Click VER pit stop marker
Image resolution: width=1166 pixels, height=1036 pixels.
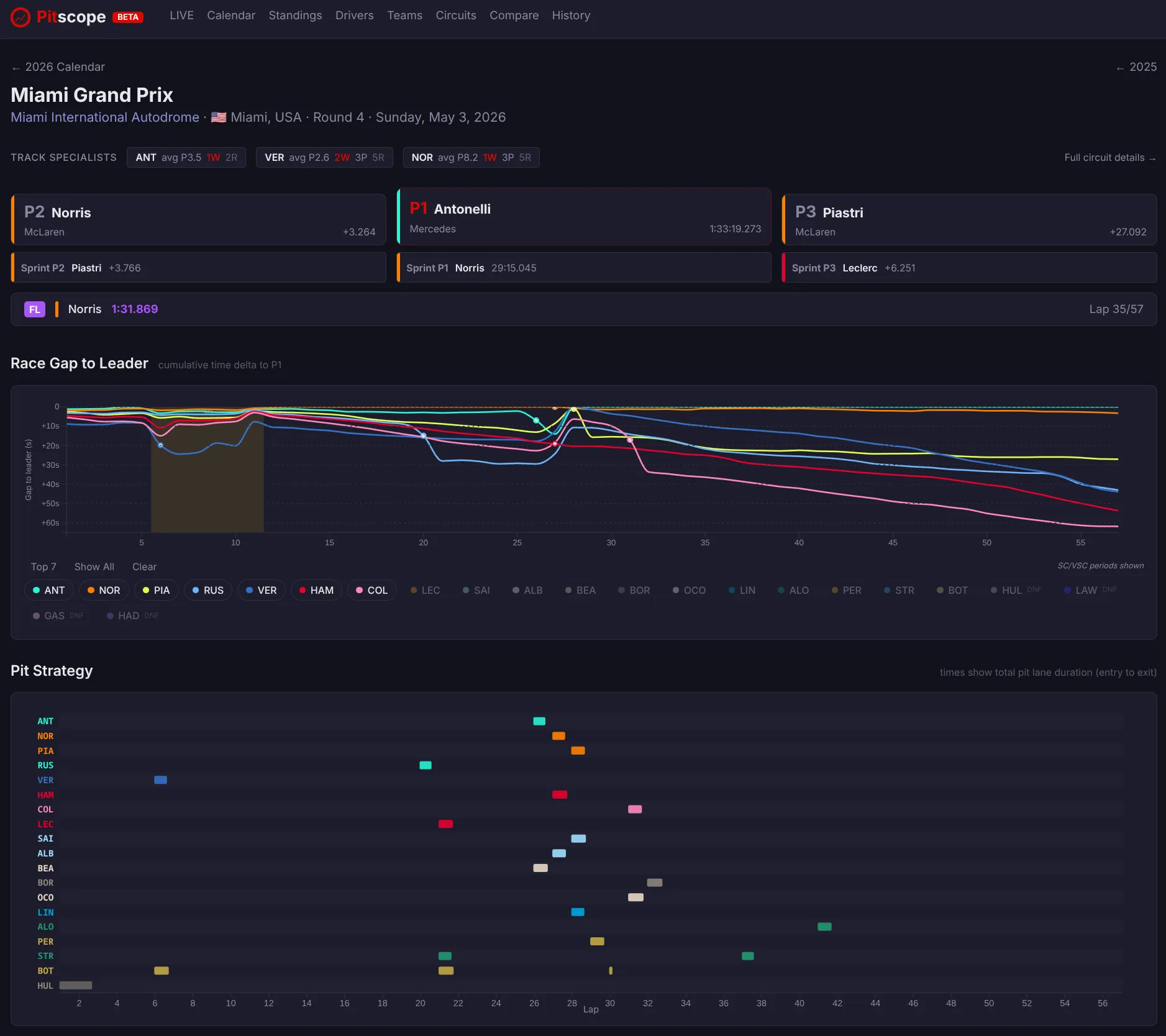pyautogui.click(x=160, y=780)
